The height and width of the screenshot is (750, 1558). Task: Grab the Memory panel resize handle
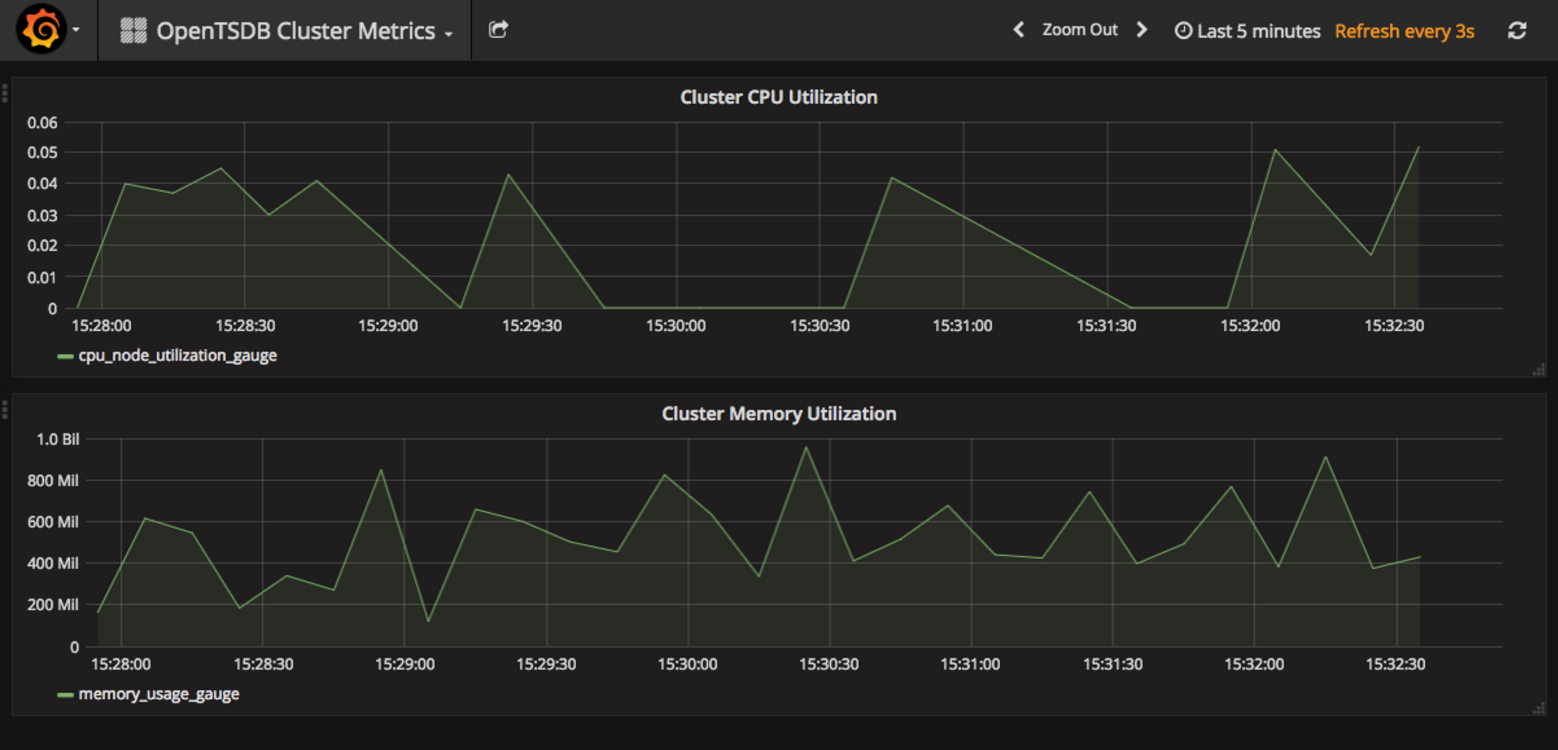tap(1538, 708)
